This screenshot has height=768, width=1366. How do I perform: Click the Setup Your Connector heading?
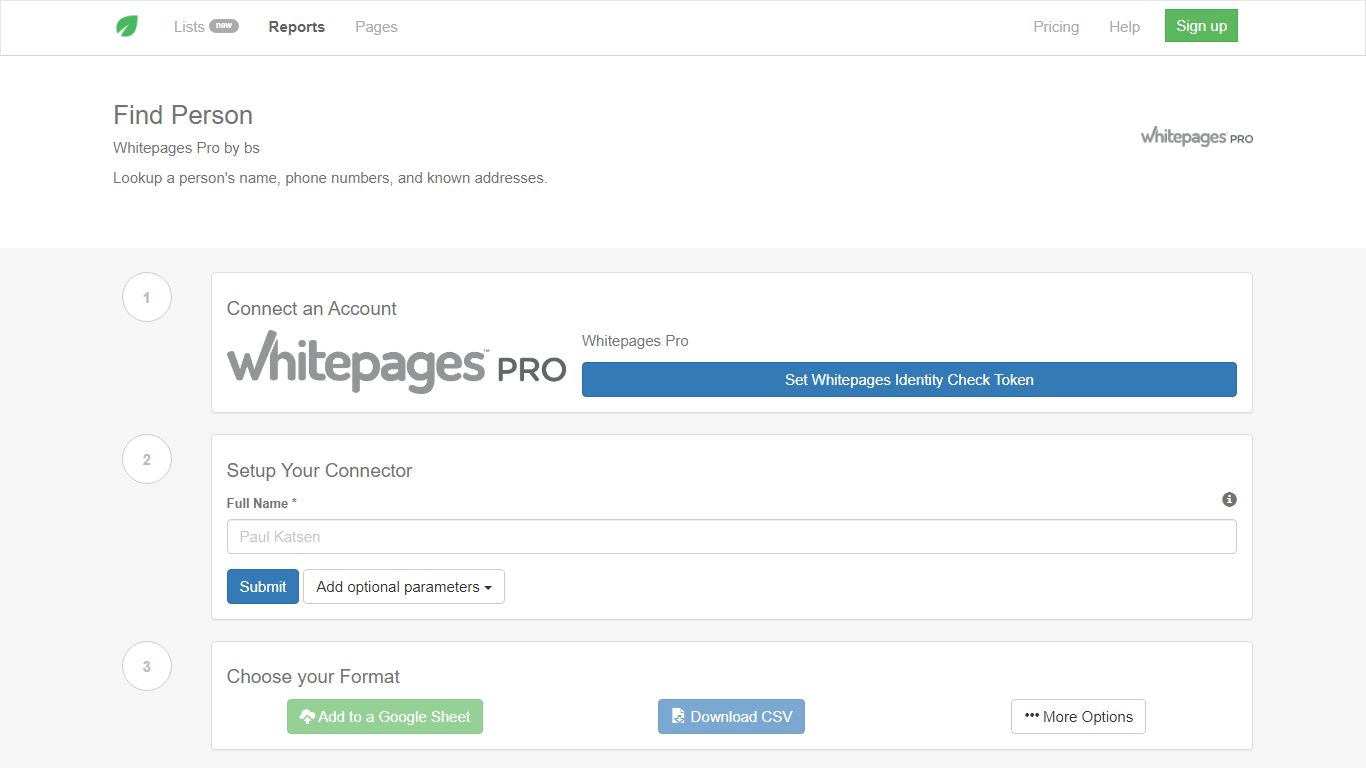tap(320, 471)
